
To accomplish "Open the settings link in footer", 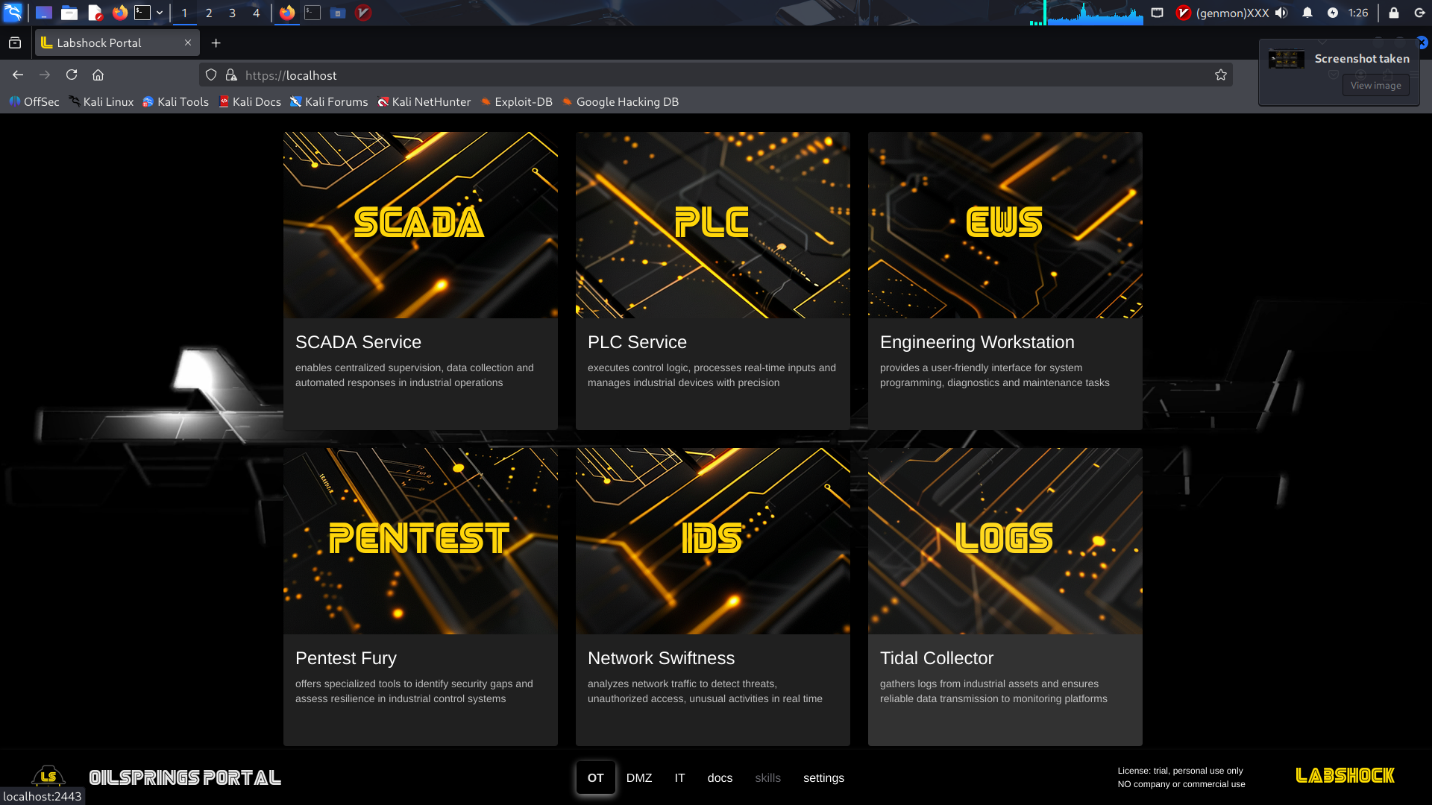I will [823, 778].
